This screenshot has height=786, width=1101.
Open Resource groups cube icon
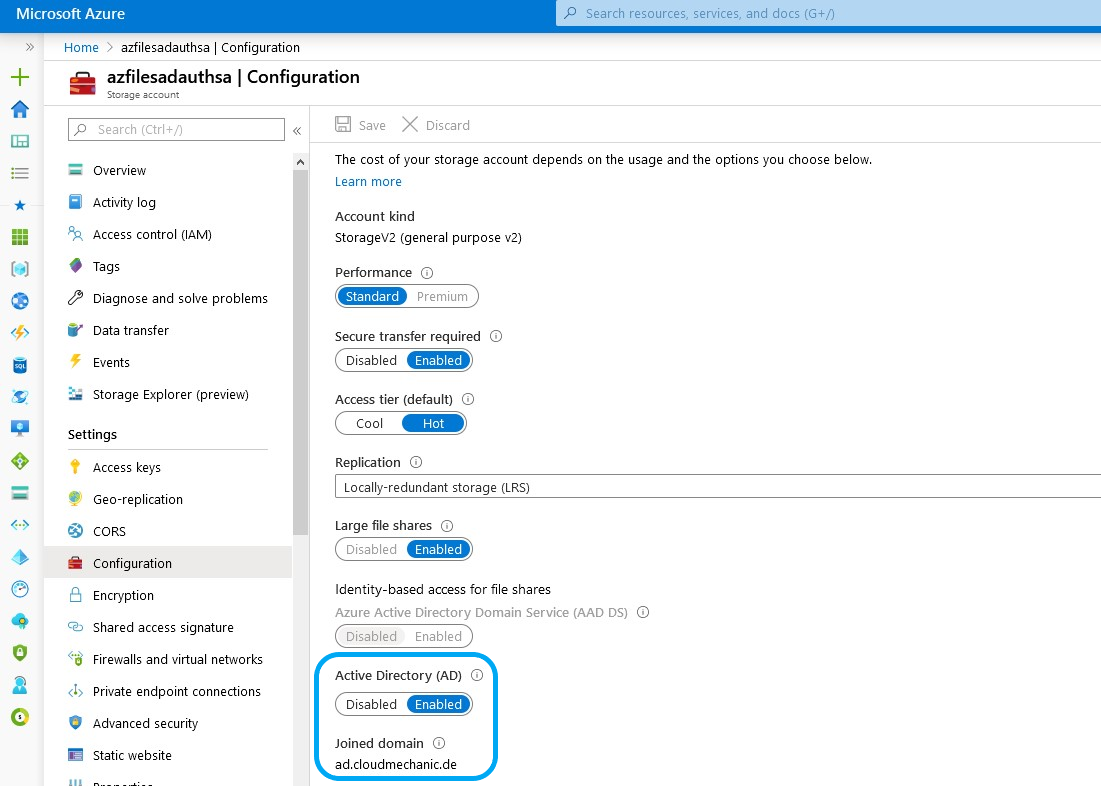click(20, 268)
